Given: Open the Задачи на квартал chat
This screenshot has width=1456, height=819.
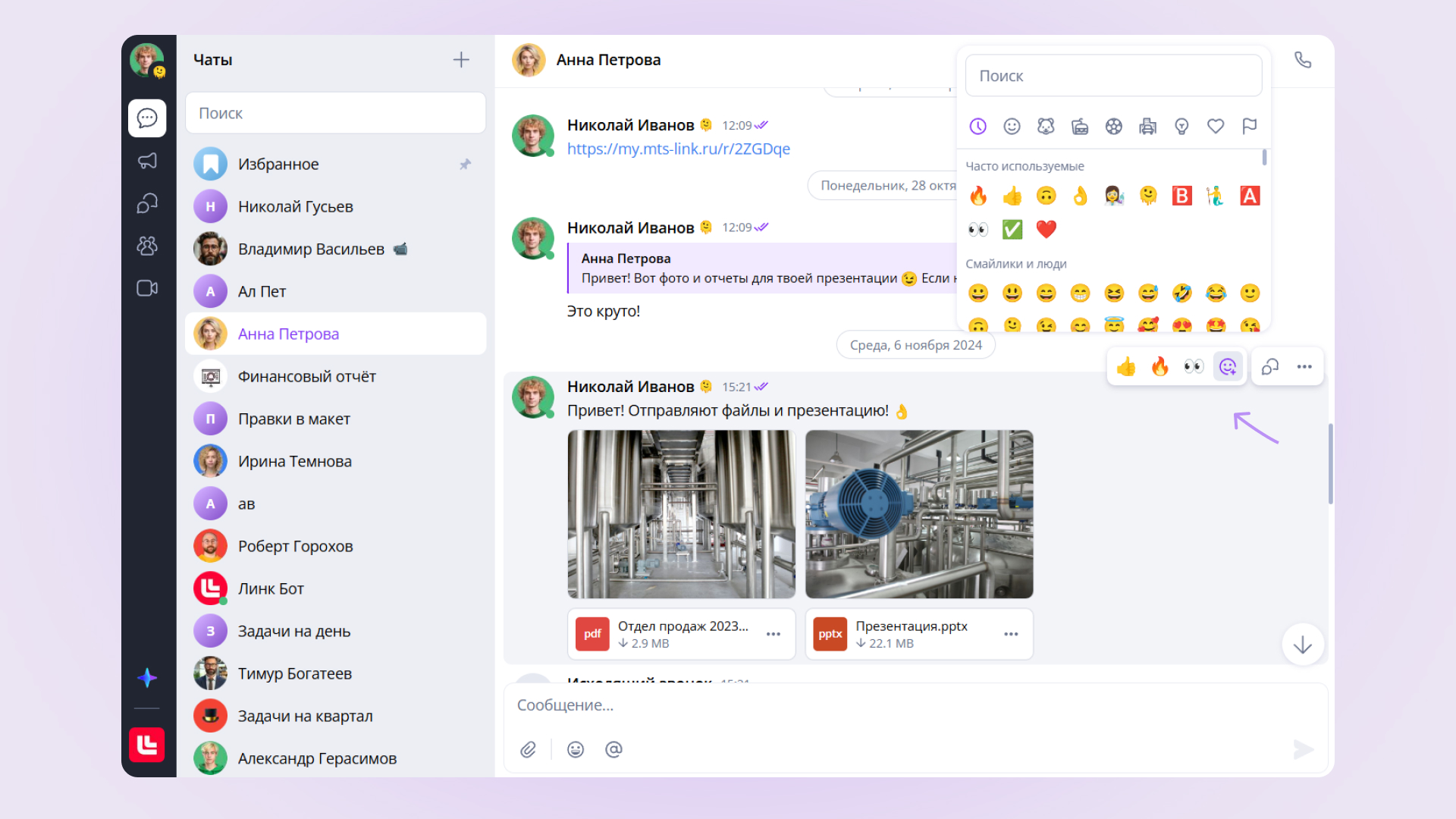Looking at the screenshot, I should (335, 716).
